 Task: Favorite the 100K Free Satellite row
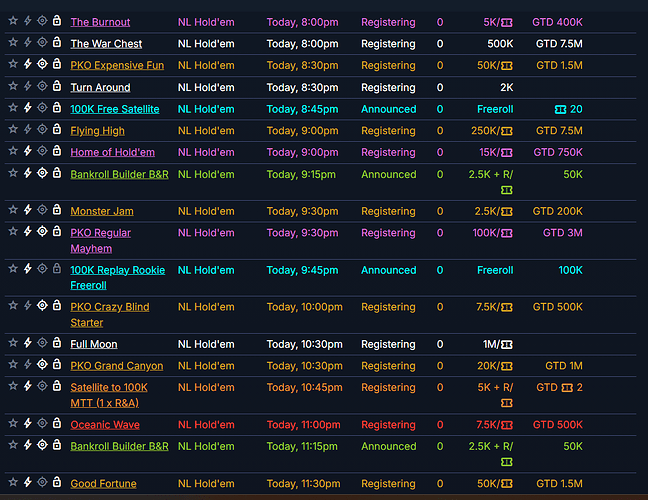[x=13, y=108]
